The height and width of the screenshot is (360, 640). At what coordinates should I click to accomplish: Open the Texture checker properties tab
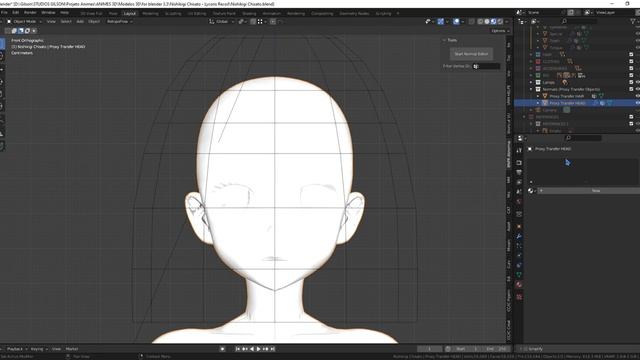[519, 297]
